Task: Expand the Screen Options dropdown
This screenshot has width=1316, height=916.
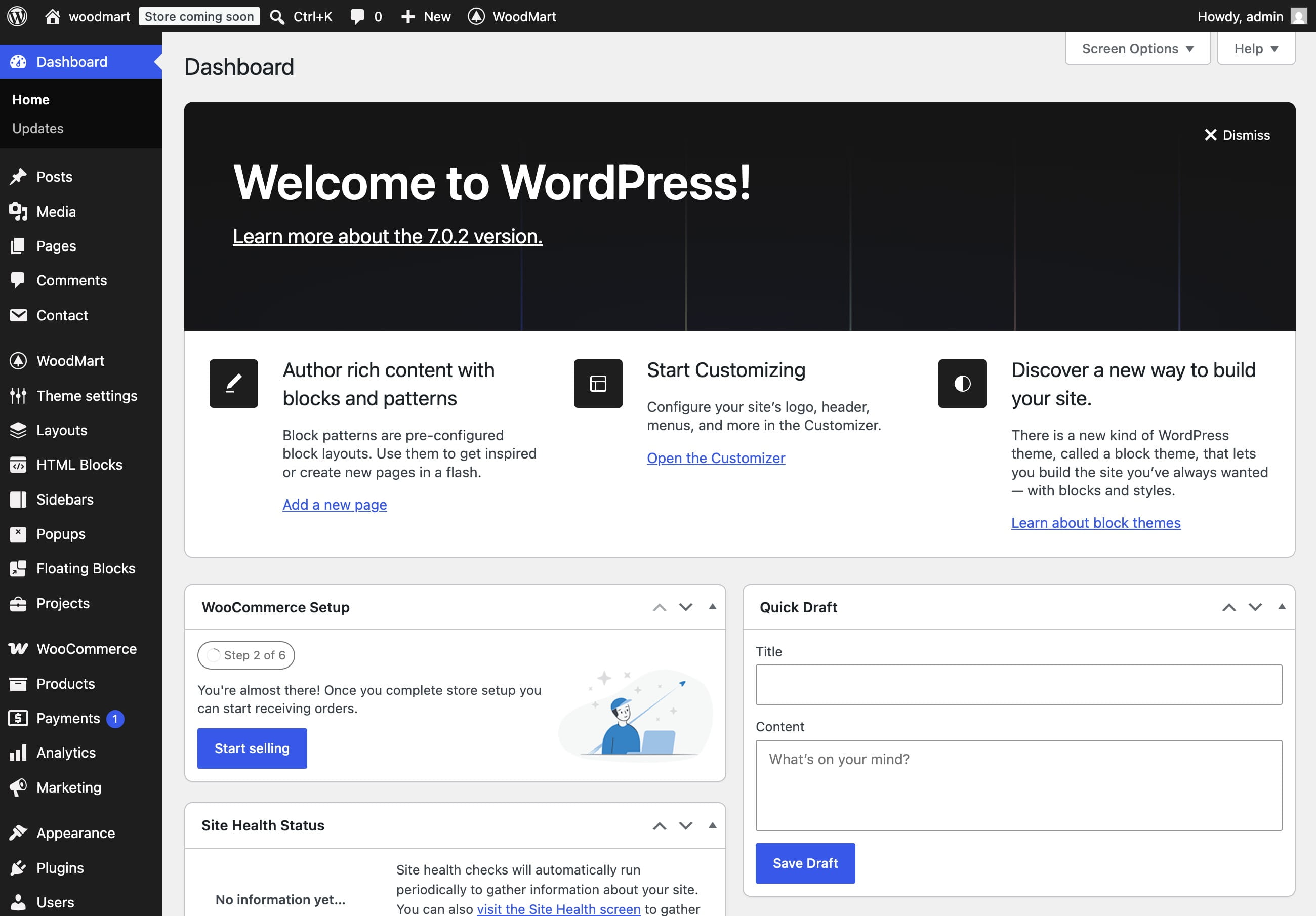Action: (1138, 49)
